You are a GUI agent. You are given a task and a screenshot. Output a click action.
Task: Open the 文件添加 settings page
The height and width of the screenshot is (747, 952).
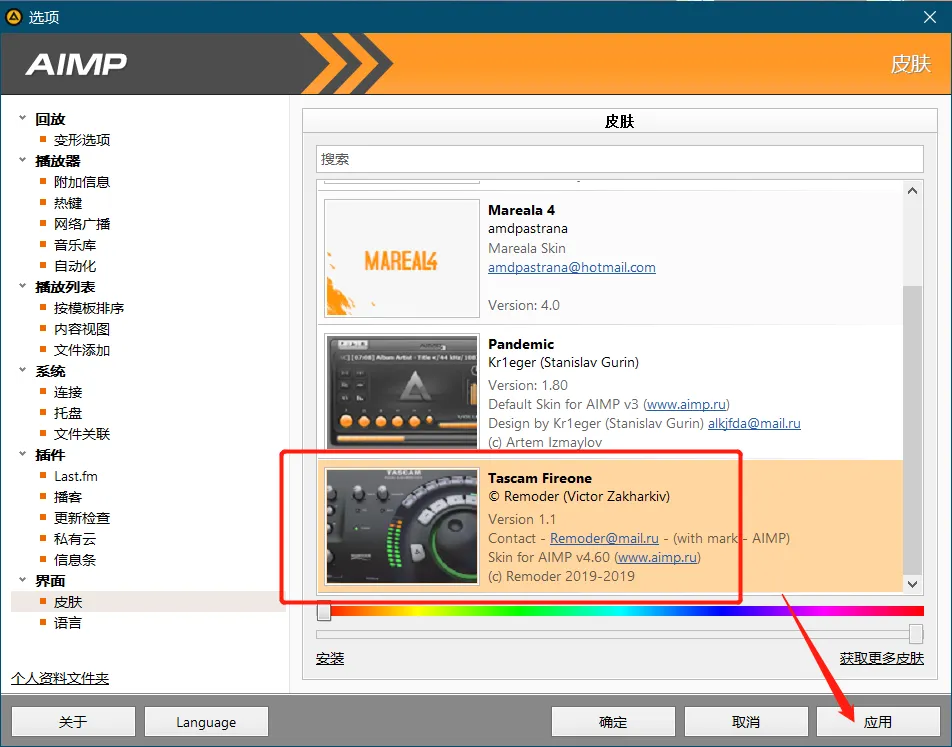82,350
